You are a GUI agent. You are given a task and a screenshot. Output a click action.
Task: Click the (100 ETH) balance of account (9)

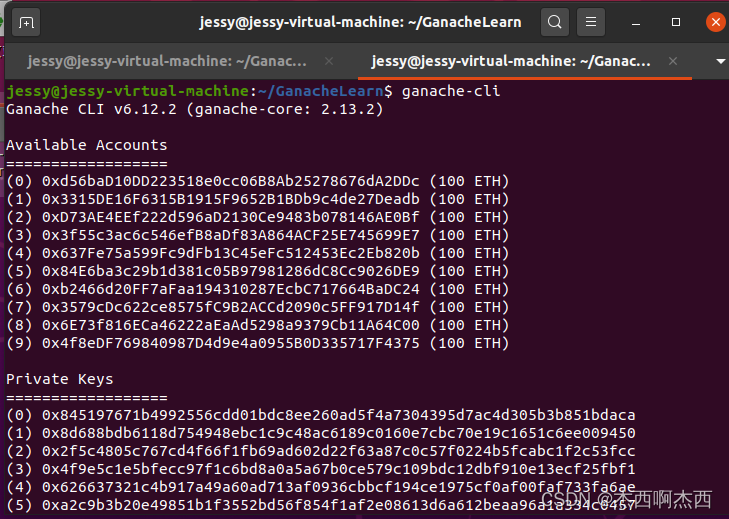pyautogui.click(x=469, y=343)
